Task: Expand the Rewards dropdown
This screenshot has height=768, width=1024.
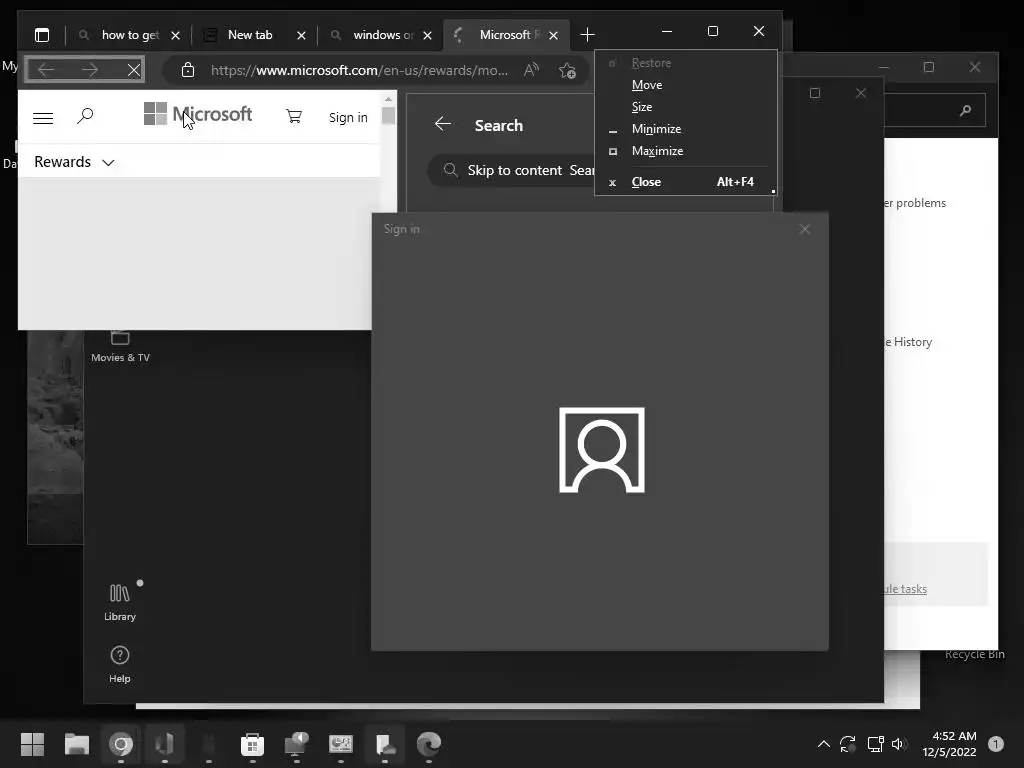Action: coord(74,162)
